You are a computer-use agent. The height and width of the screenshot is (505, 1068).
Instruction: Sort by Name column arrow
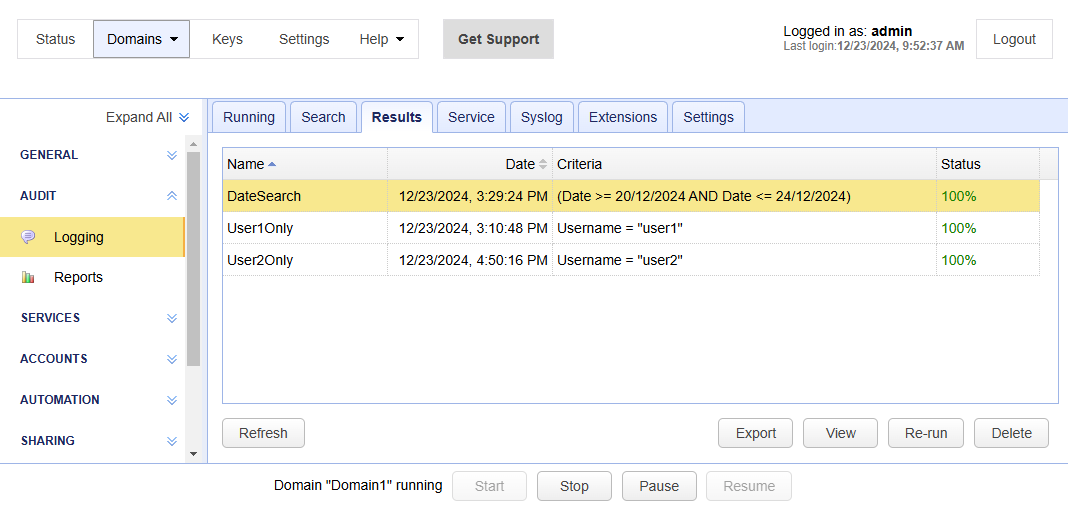(x=272, y=164)
